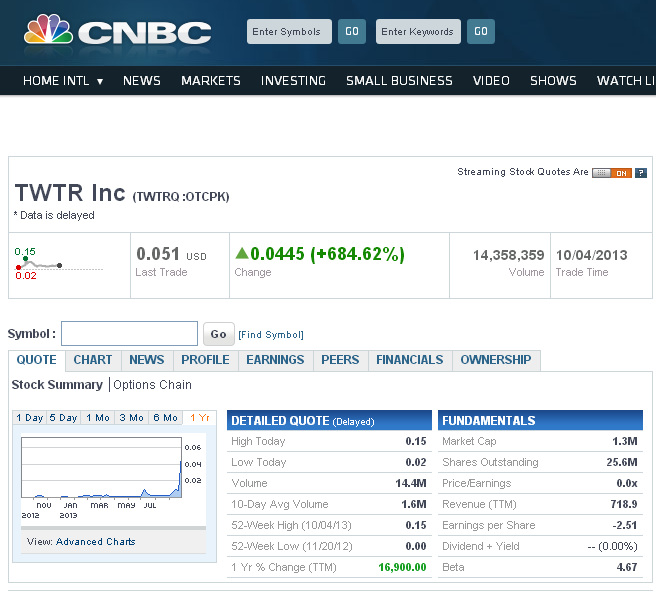656x591 pixels.
Task: Click the Symbol input box
Action: 129,333
